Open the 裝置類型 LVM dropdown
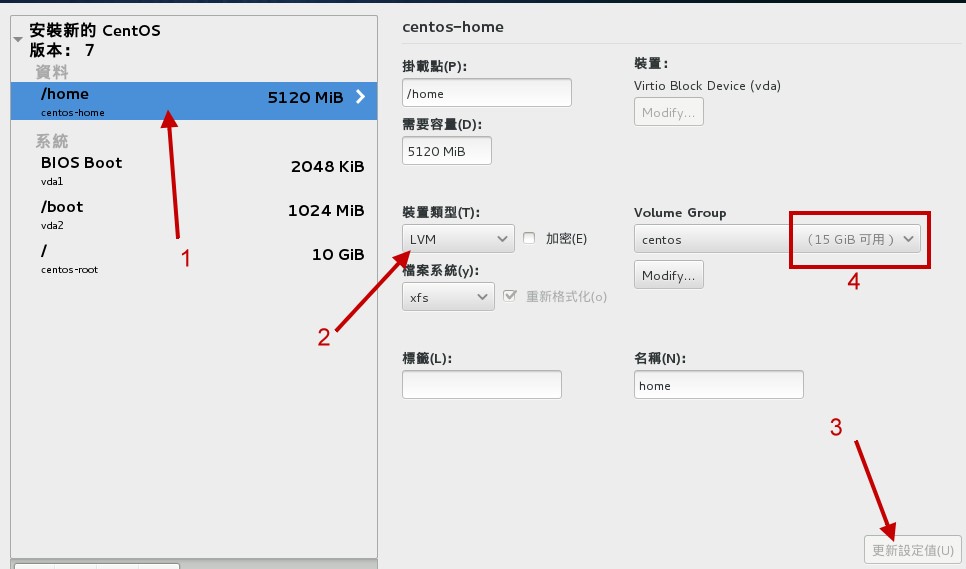Image resolution: width=966 pixels, height=569 pixels. click(458, 240)
